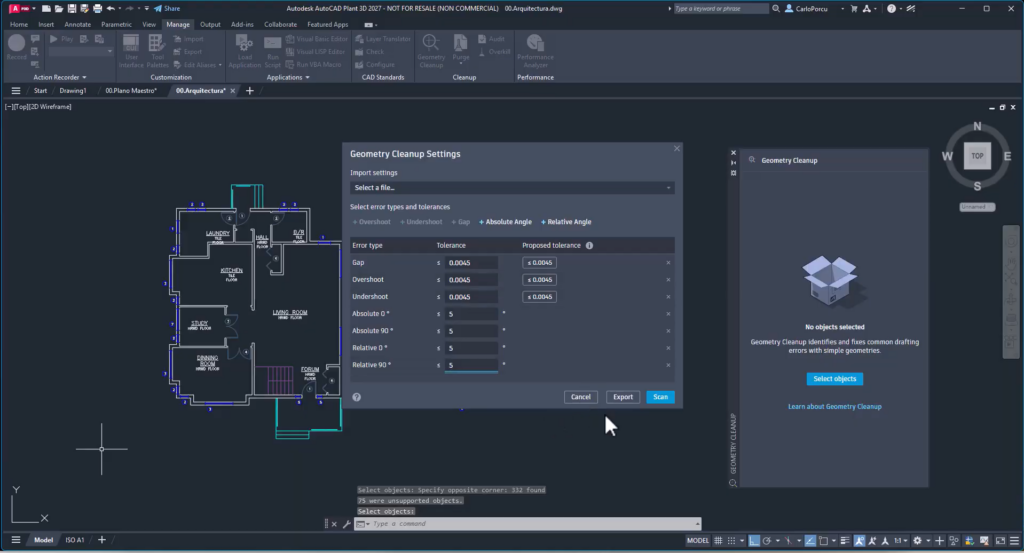The image size is (1024, 553).
Task: Expand the Applications panel arrow
Action: (x=308, y=77)
